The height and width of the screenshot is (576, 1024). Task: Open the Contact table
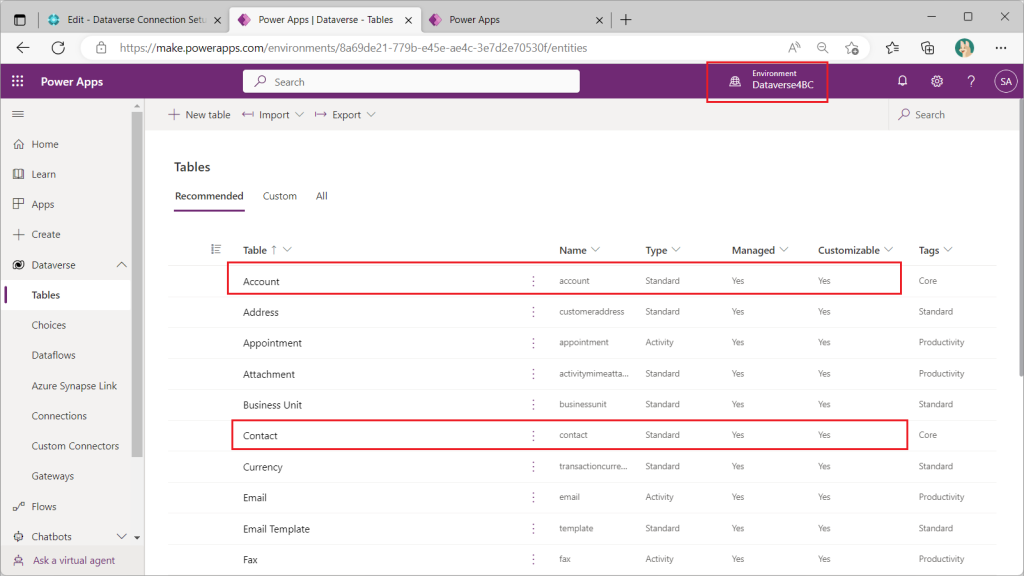(x=260, y=436)
